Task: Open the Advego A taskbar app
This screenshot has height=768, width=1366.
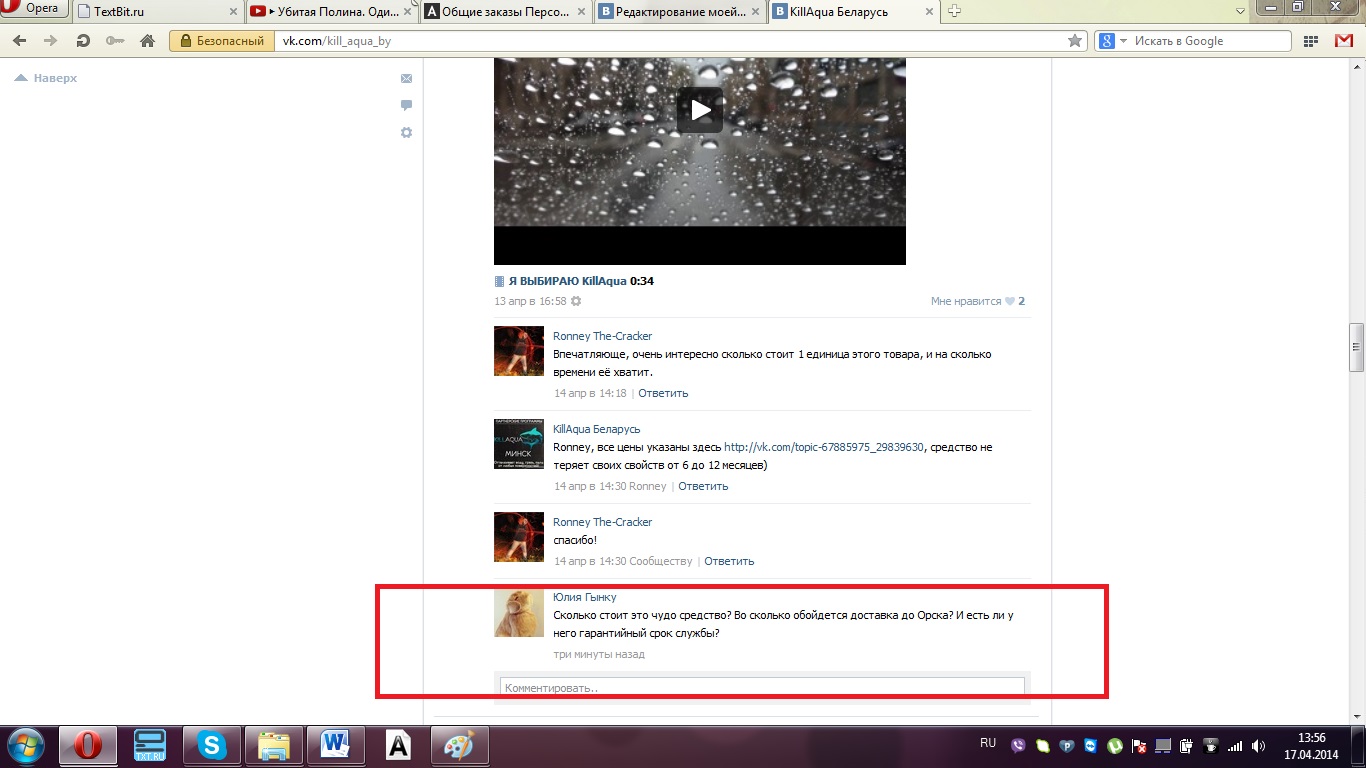Action: tap(398, 746)
